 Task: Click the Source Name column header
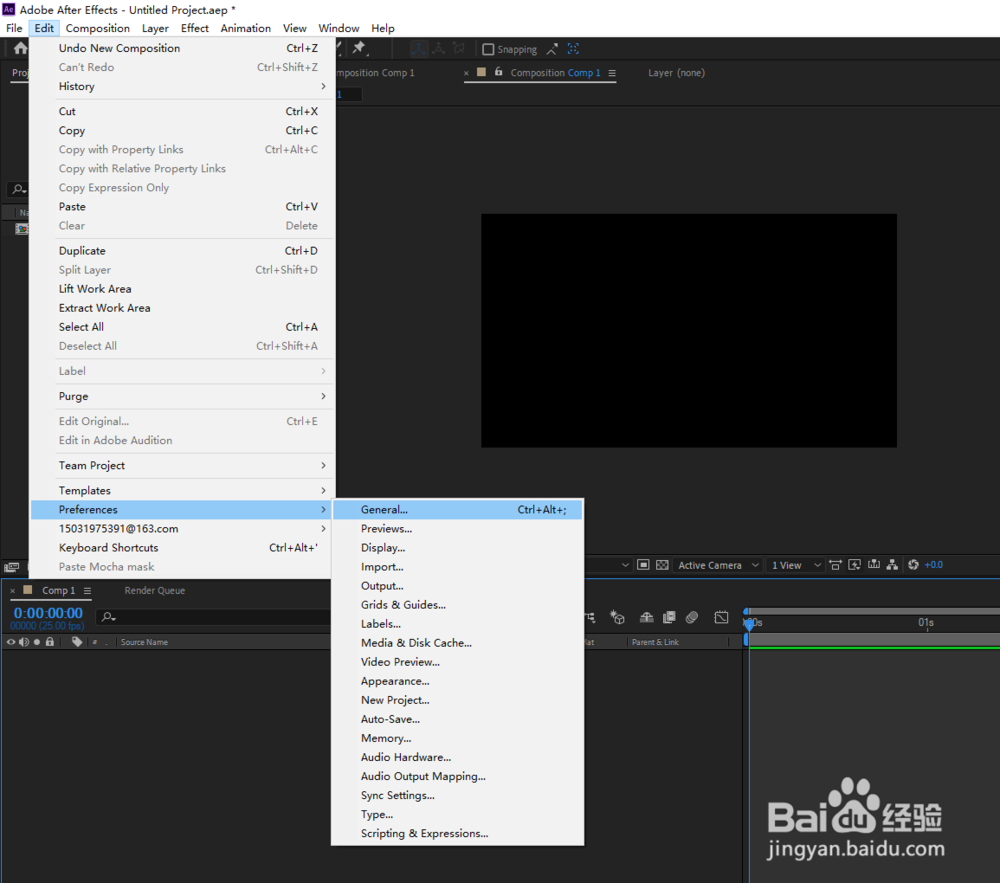(x=144, y=642)
